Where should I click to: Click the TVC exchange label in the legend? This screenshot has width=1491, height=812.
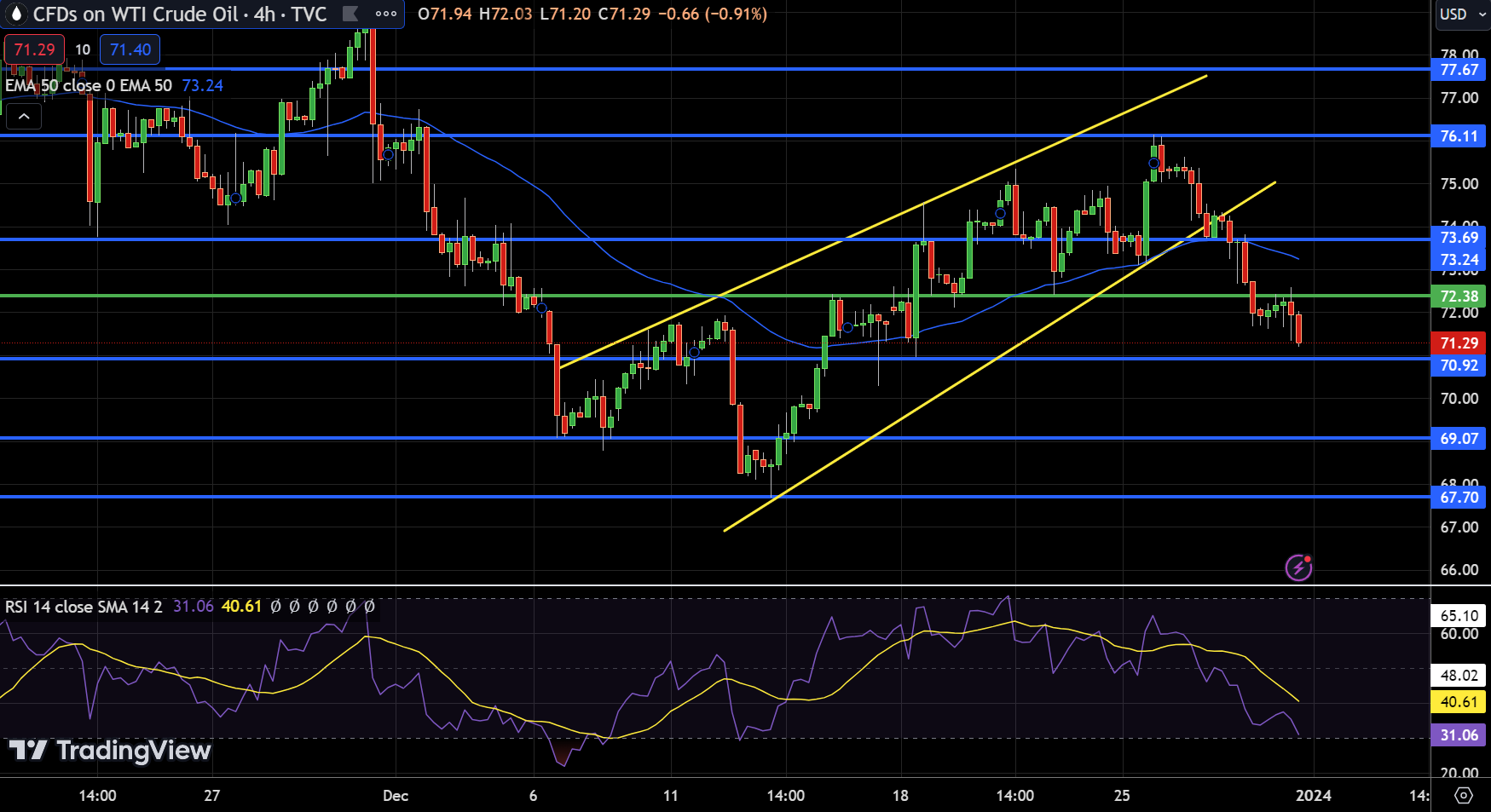point(310,14)
